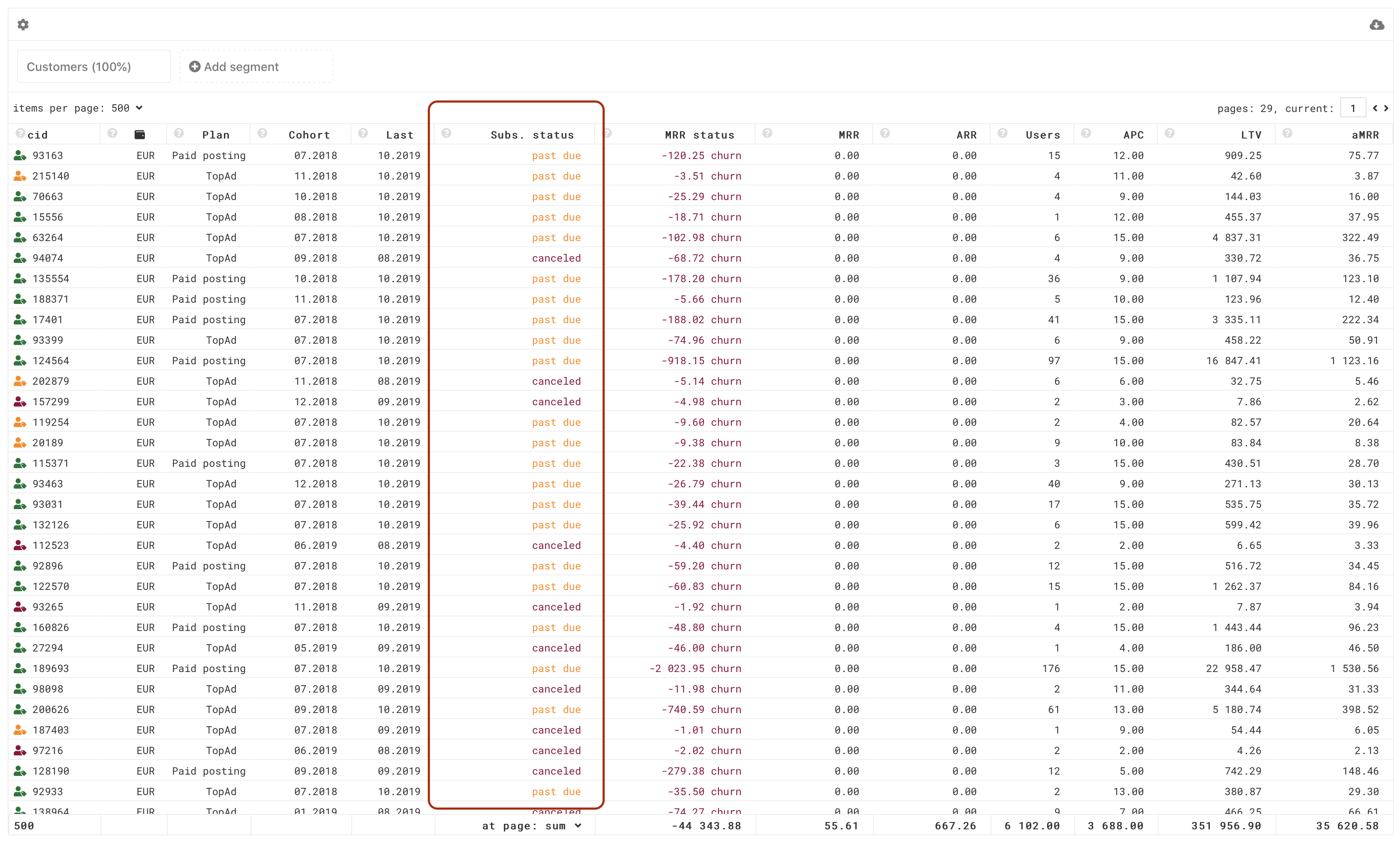
Task: Click the help icon before APC column
Action: pos(1085,133)
